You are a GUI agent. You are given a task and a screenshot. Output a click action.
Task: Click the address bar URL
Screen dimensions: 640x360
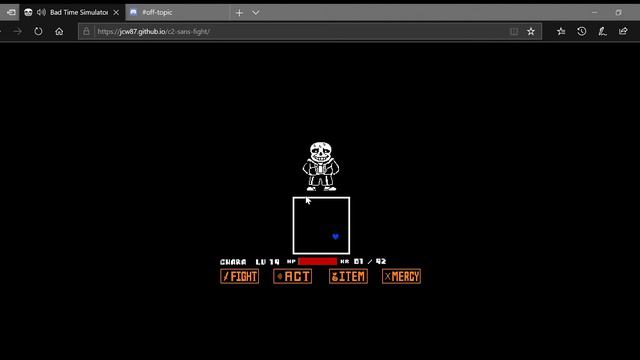pos(153,31)
